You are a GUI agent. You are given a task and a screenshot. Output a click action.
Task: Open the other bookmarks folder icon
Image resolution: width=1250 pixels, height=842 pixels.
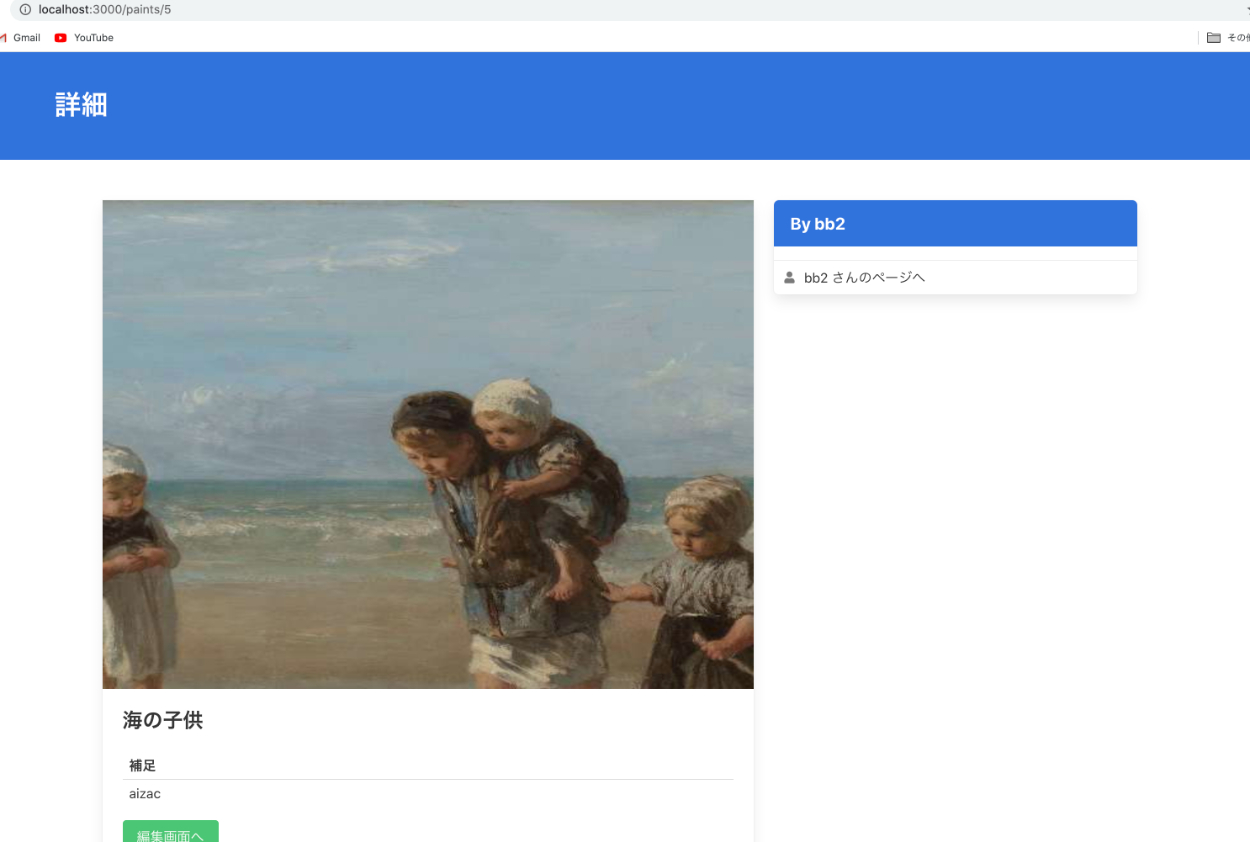(x=1214, y=38)
